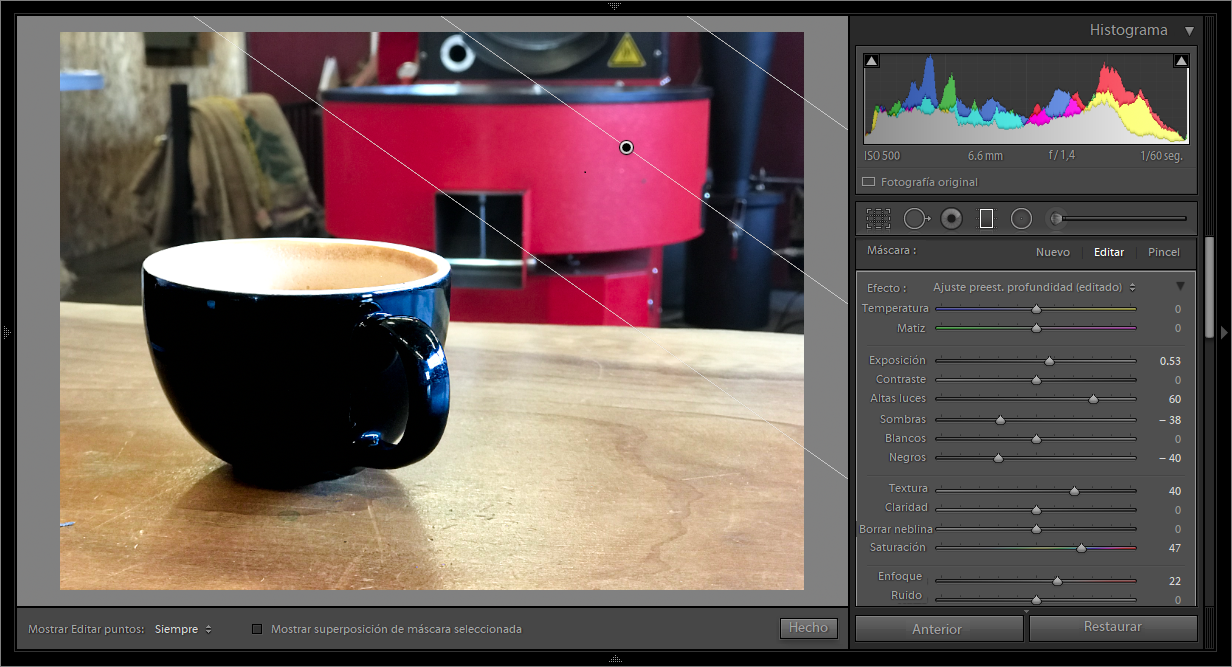Collapse the Histograma panel
Image resolution: width=1232 pixels, height=667 pixels.
coord(1189,31)
